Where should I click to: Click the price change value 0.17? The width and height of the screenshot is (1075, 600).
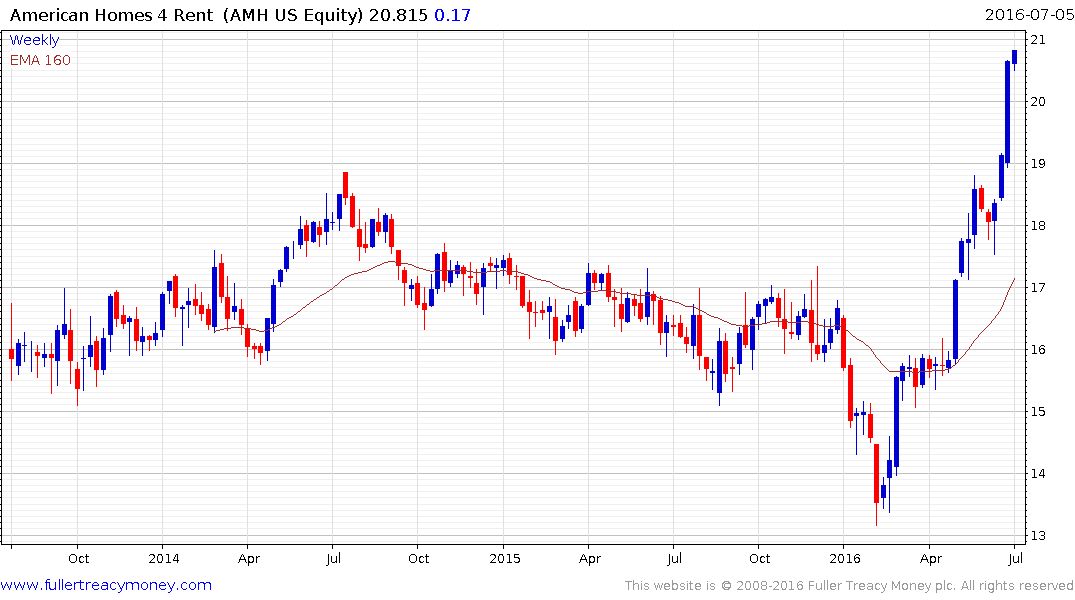click(x=452, y=15)
